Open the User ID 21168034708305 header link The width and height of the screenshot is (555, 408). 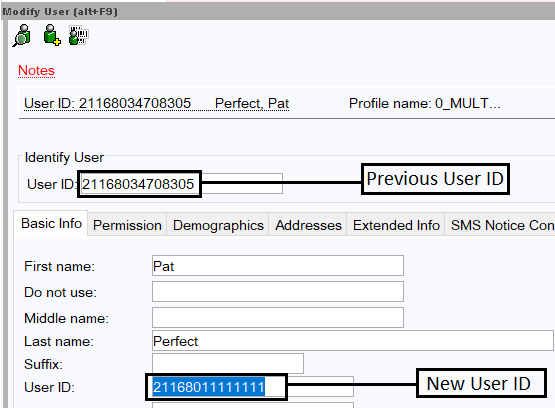[x=108, y=103]
